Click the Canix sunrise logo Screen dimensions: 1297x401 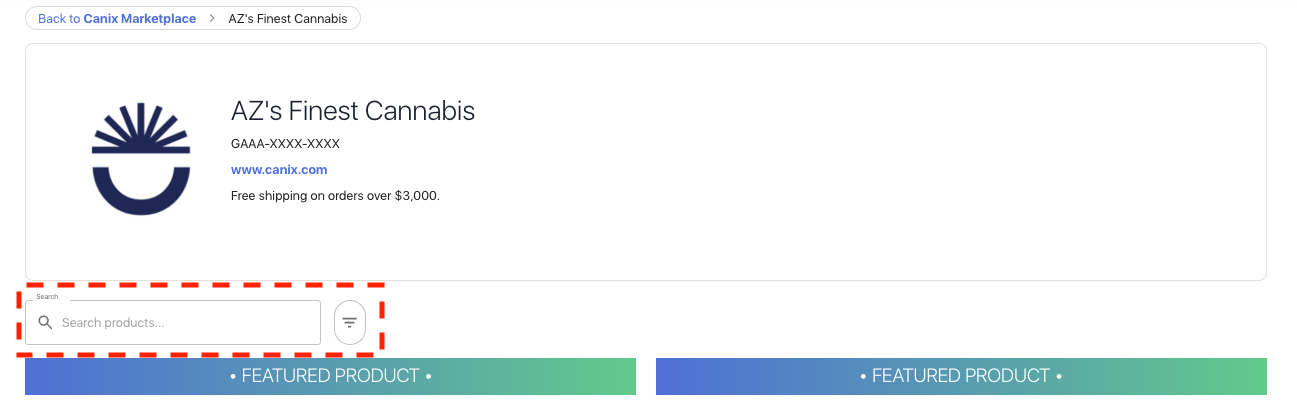click(x=141, y=161)
